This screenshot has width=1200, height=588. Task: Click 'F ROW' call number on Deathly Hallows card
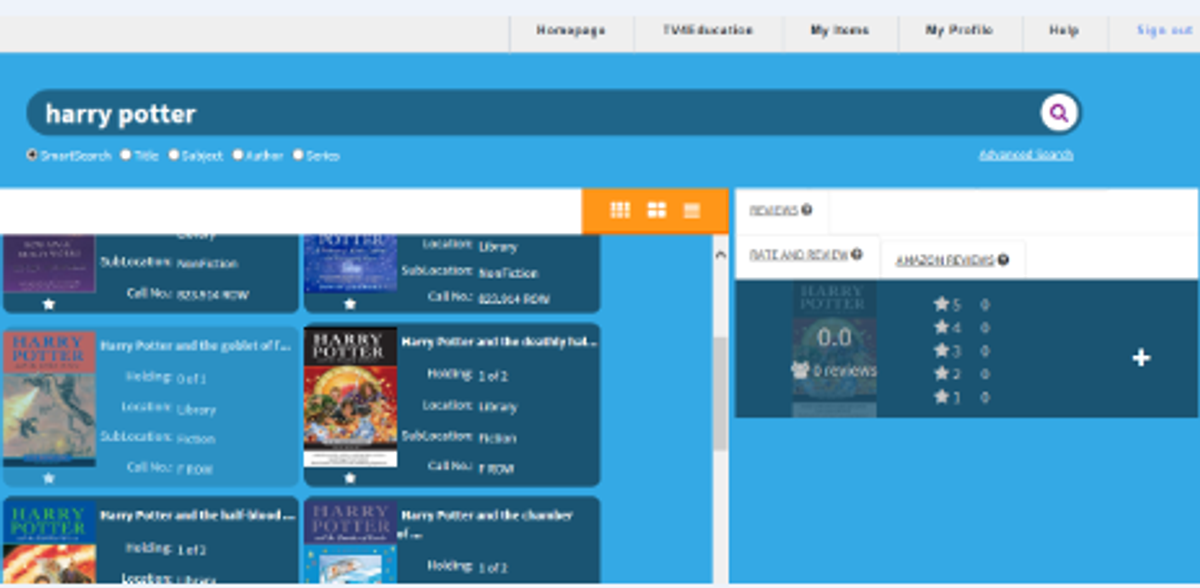point(495,468)
